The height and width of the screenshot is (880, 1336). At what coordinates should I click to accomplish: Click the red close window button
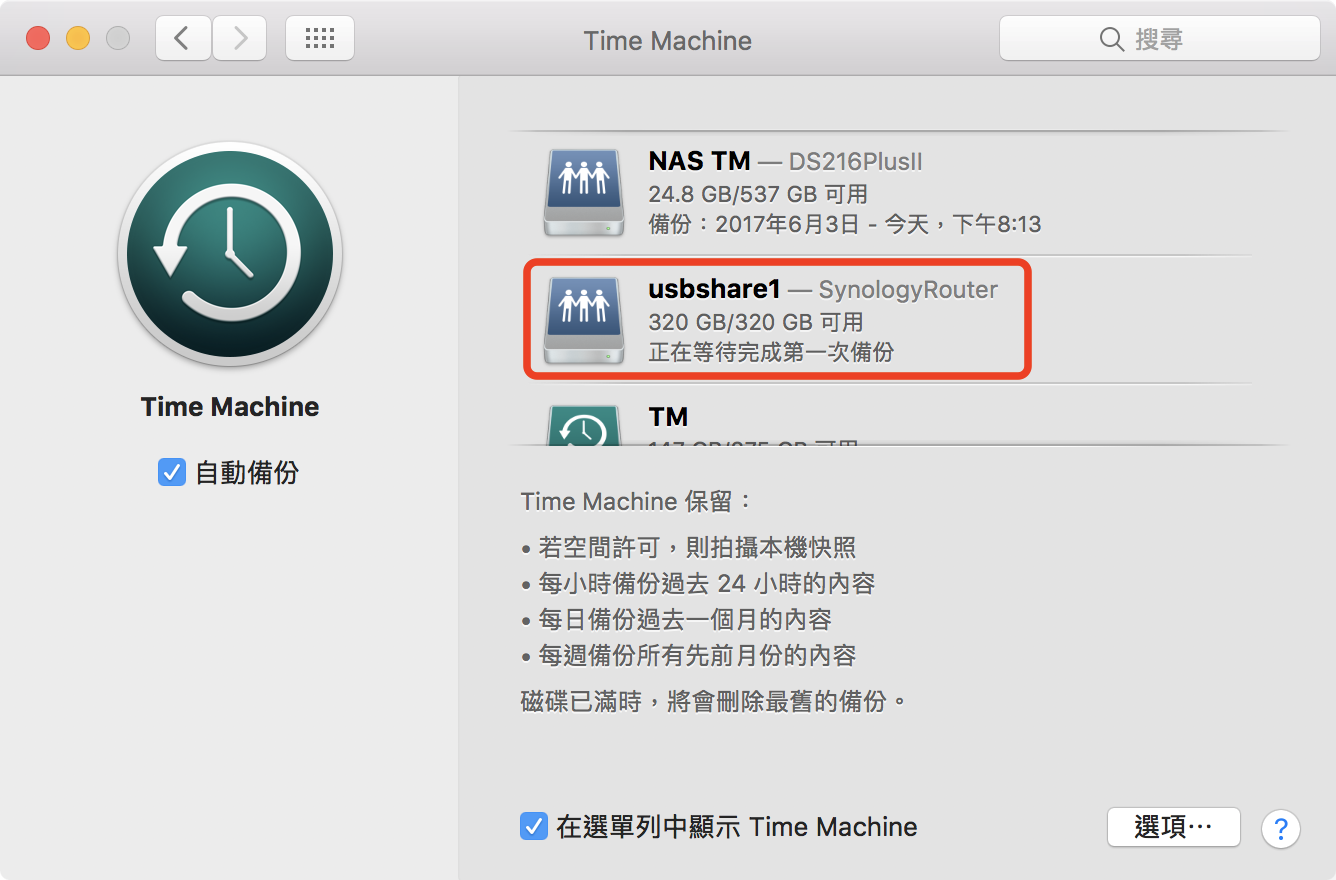point(38,39)
